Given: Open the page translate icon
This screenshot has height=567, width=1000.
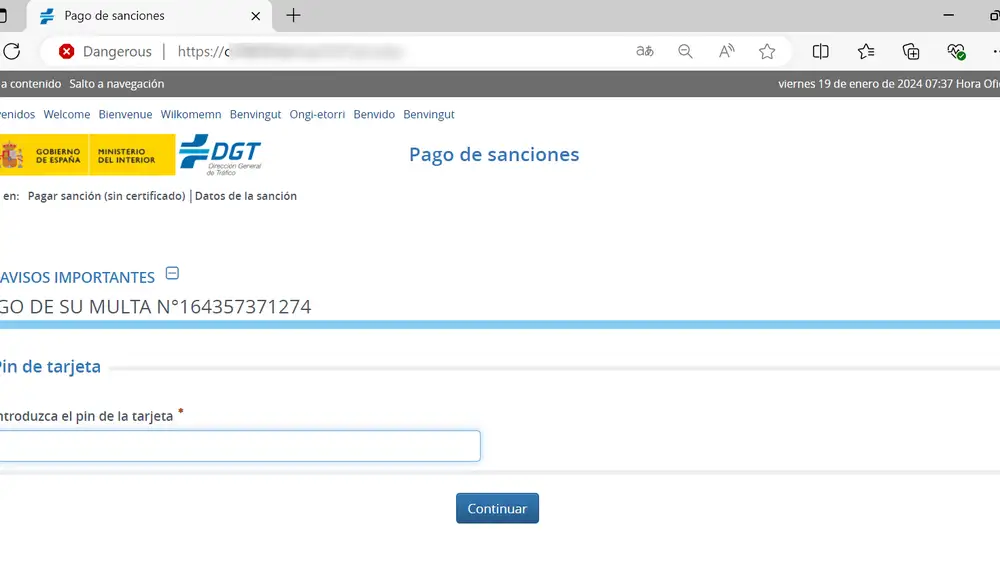Looking at the screenshot, I should (x=645, y=51).
